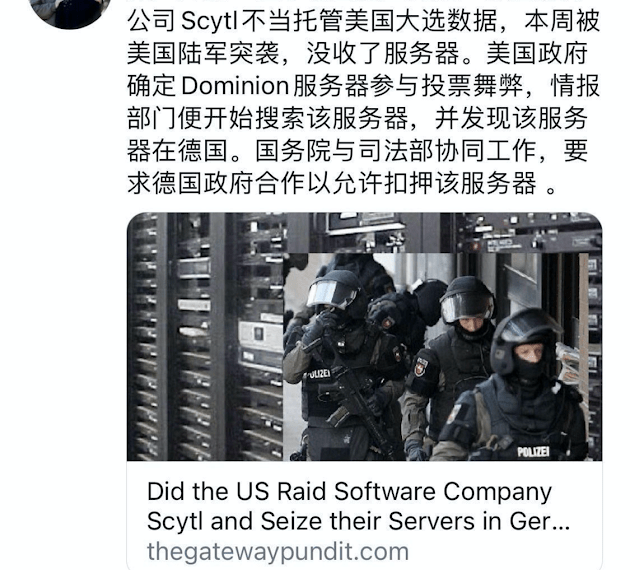Click the server rack photo on the card's left
Viewport: 630px width, 570px height.
coord(205,337)
